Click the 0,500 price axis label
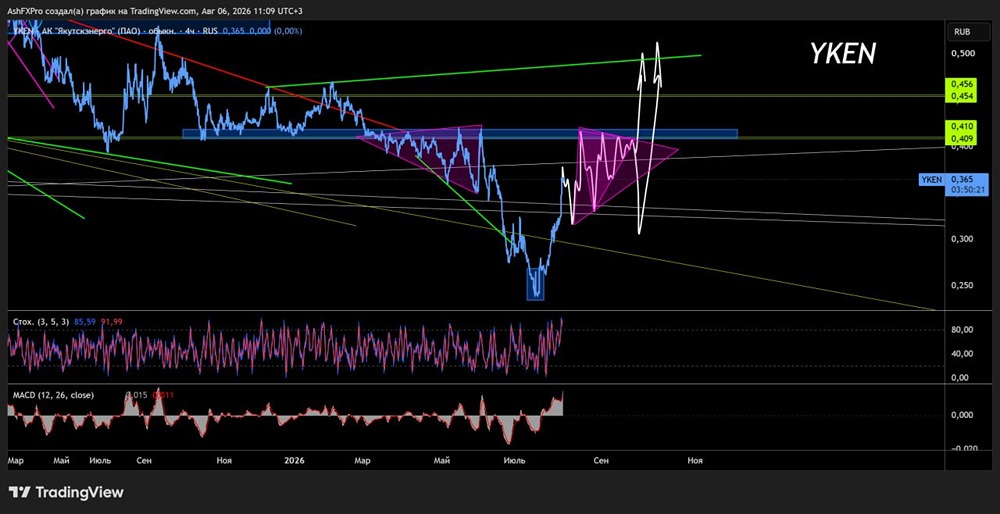This screenshot has height=514, width=1000. 962,54
